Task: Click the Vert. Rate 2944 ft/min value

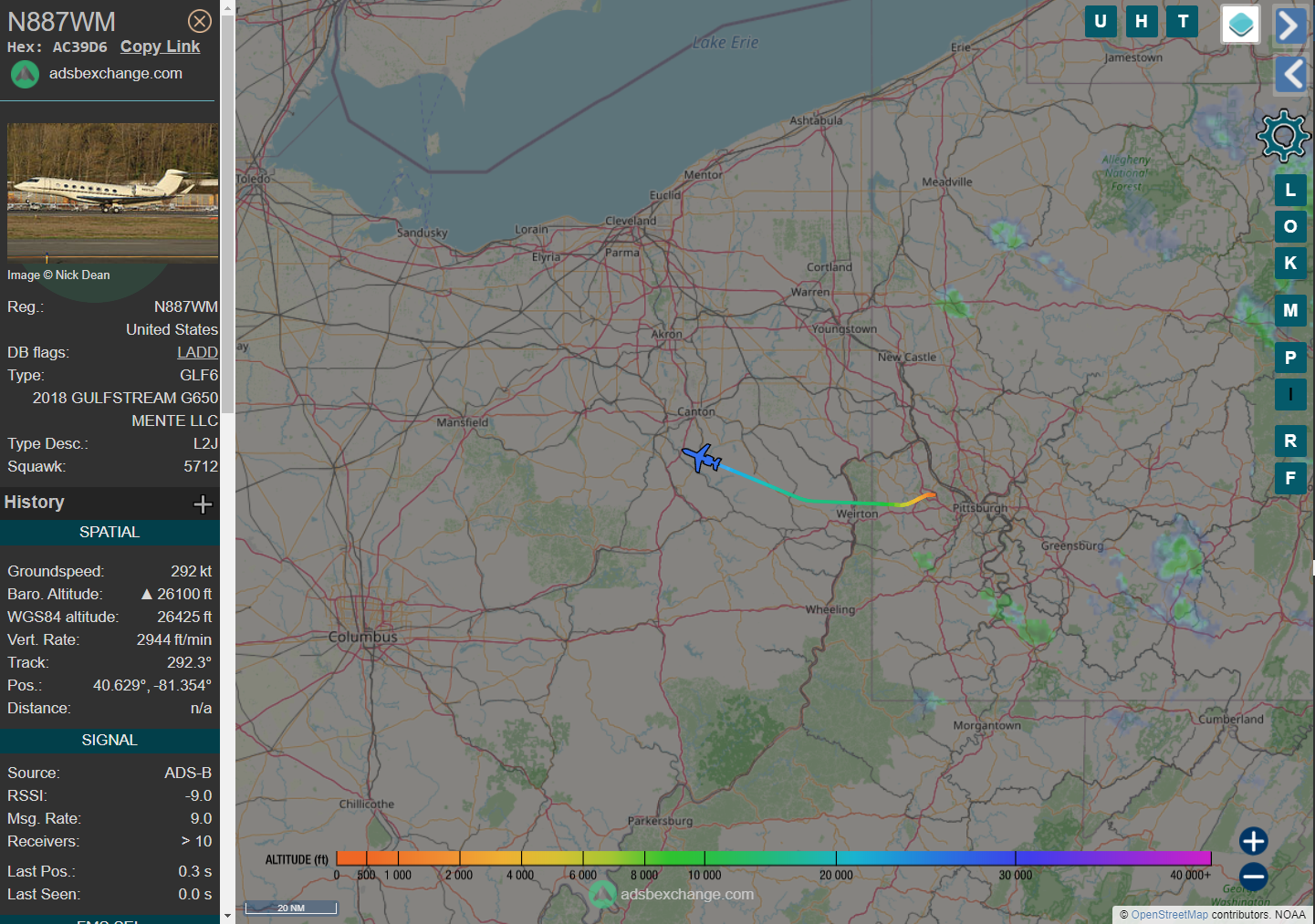Action: click(x=174, y=639)
